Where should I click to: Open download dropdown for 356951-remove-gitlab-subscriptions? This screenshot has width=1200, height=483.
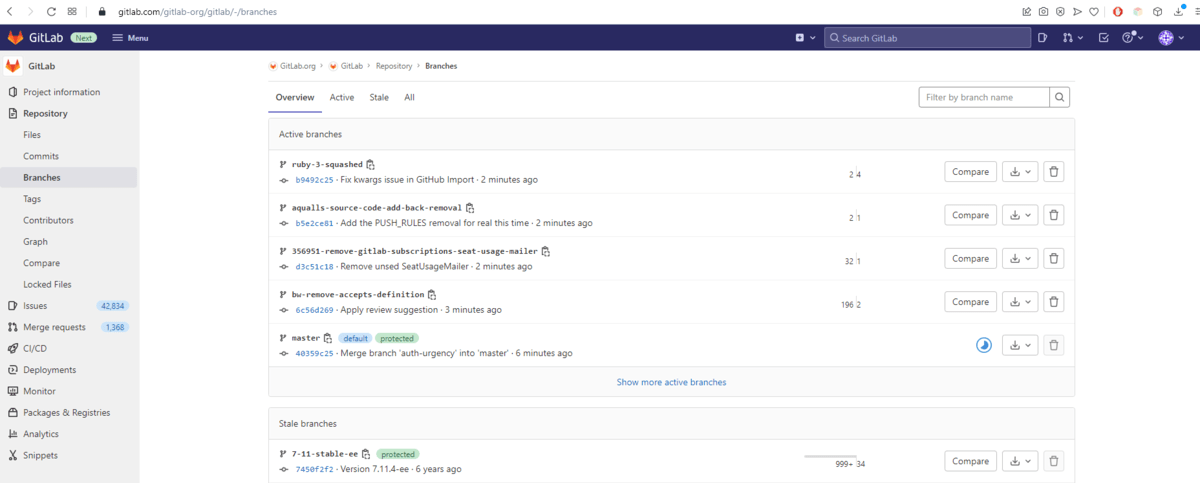coord(1020,258)
